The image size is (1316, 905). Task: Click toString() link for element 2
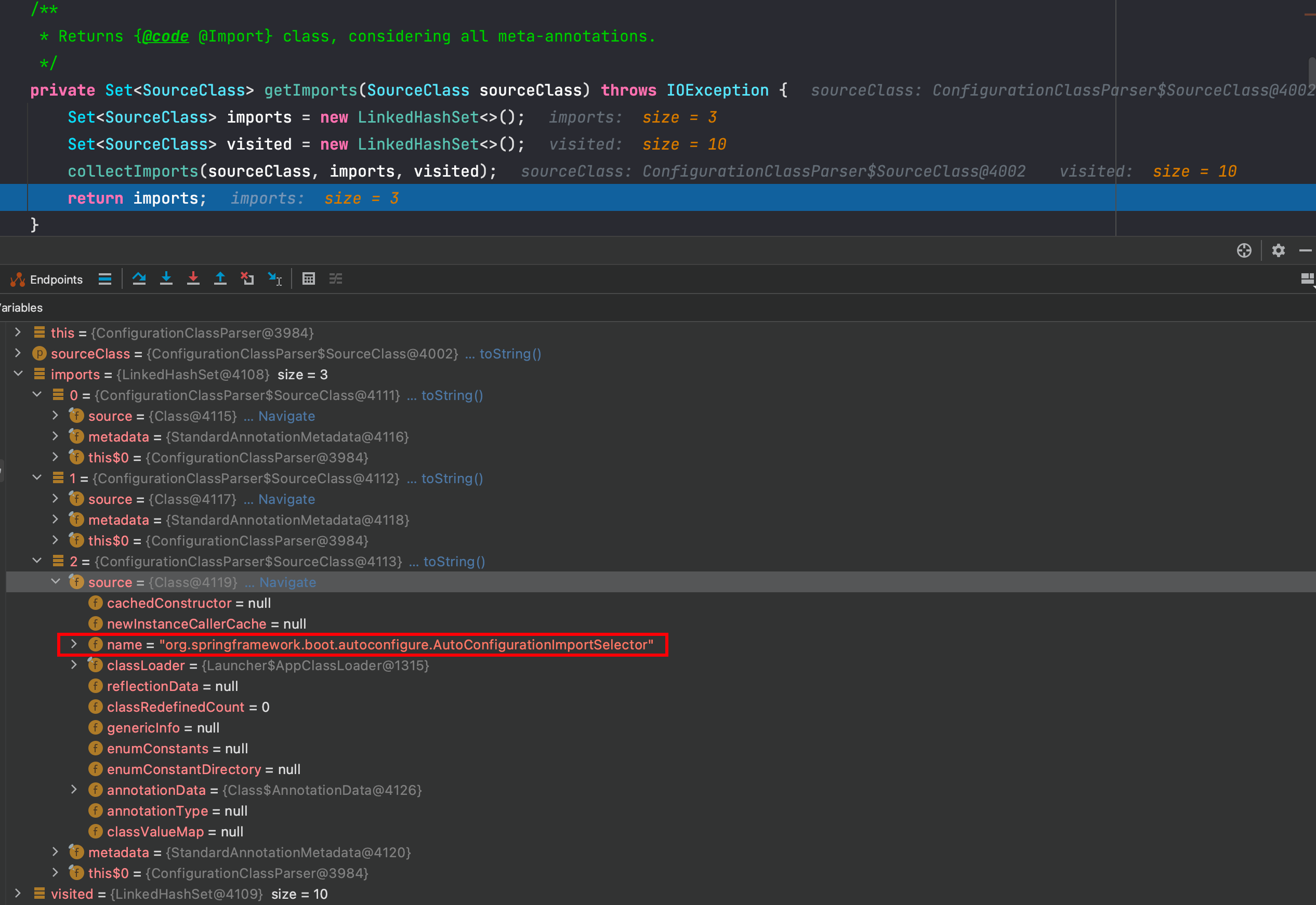(x=454, y=562)
